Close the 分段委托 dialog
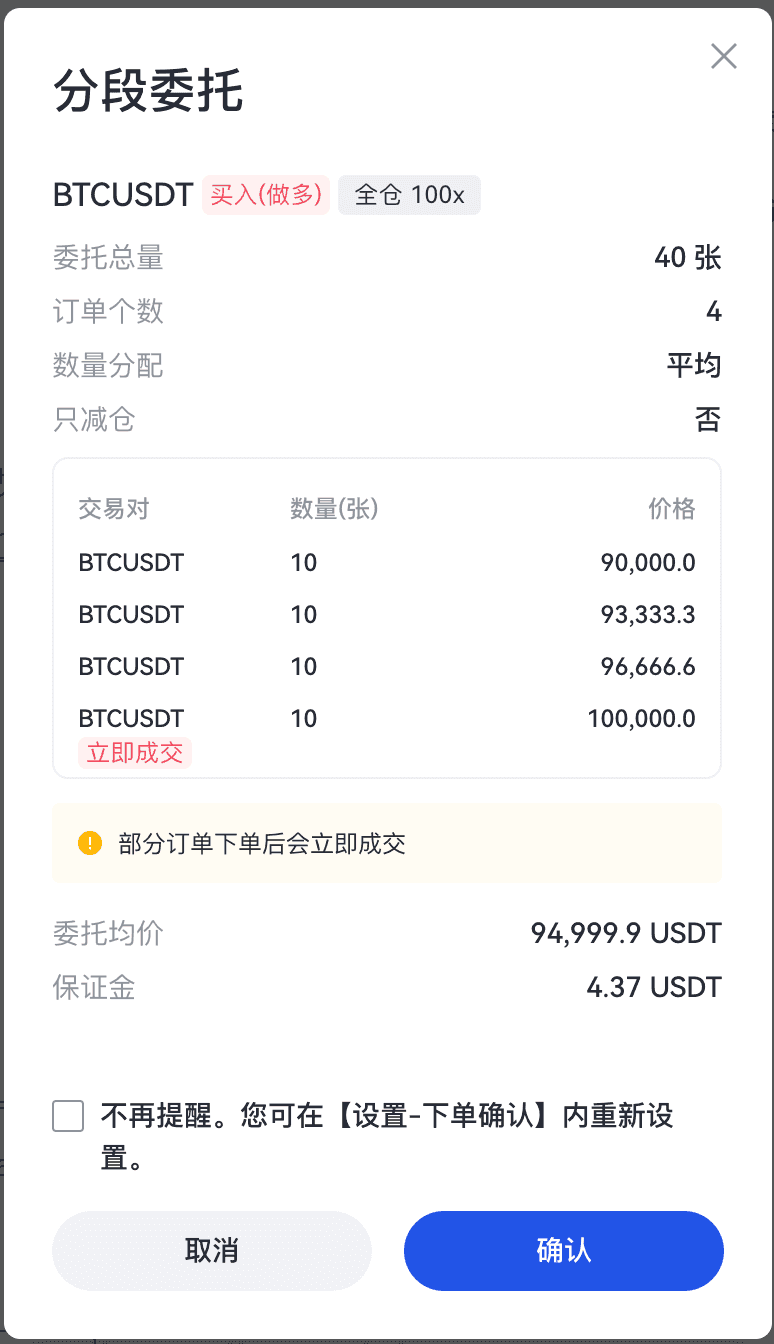 click(x=723, y=56)
